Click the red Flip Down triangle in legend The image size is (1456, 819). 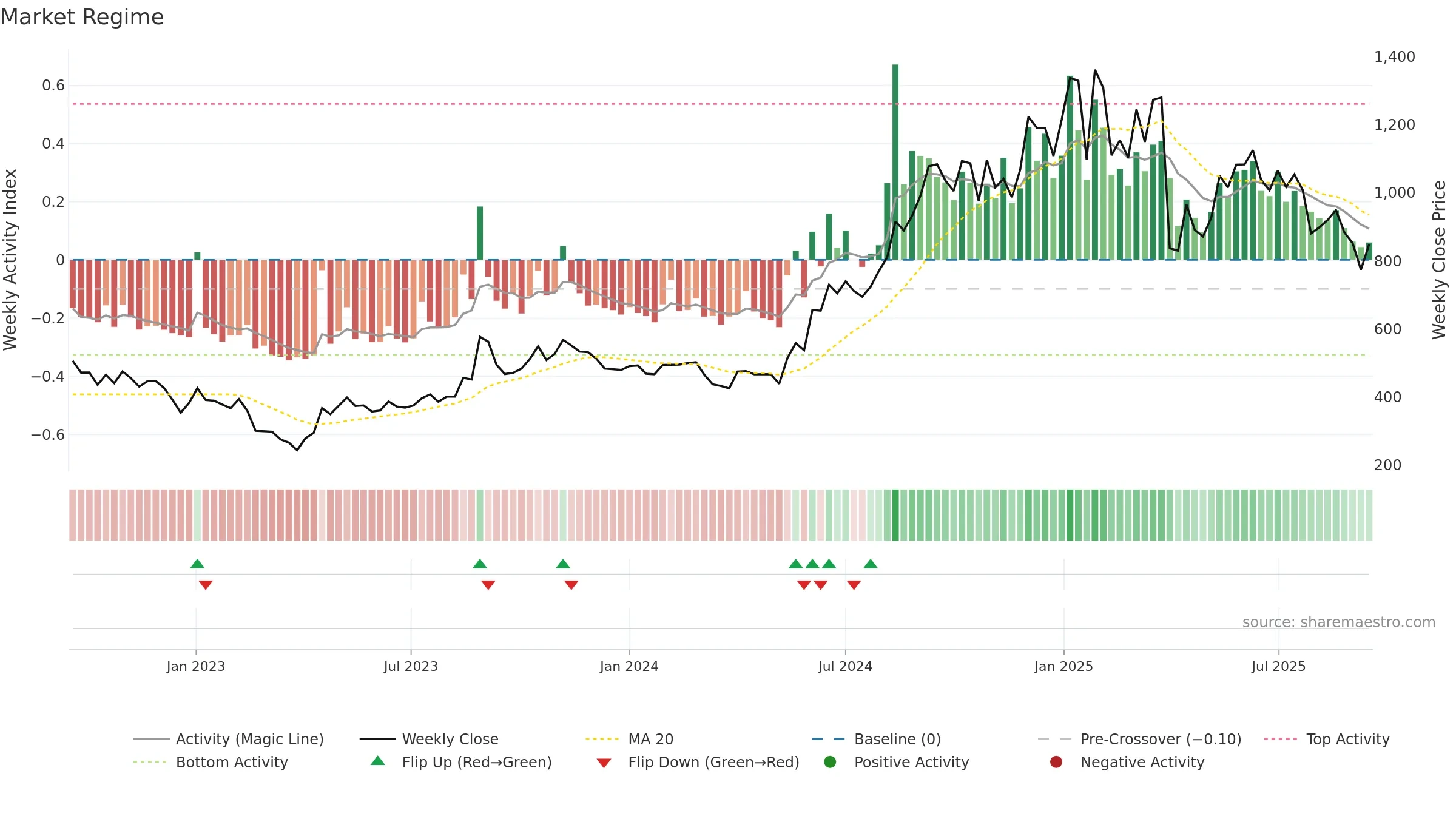coord(604,763)
